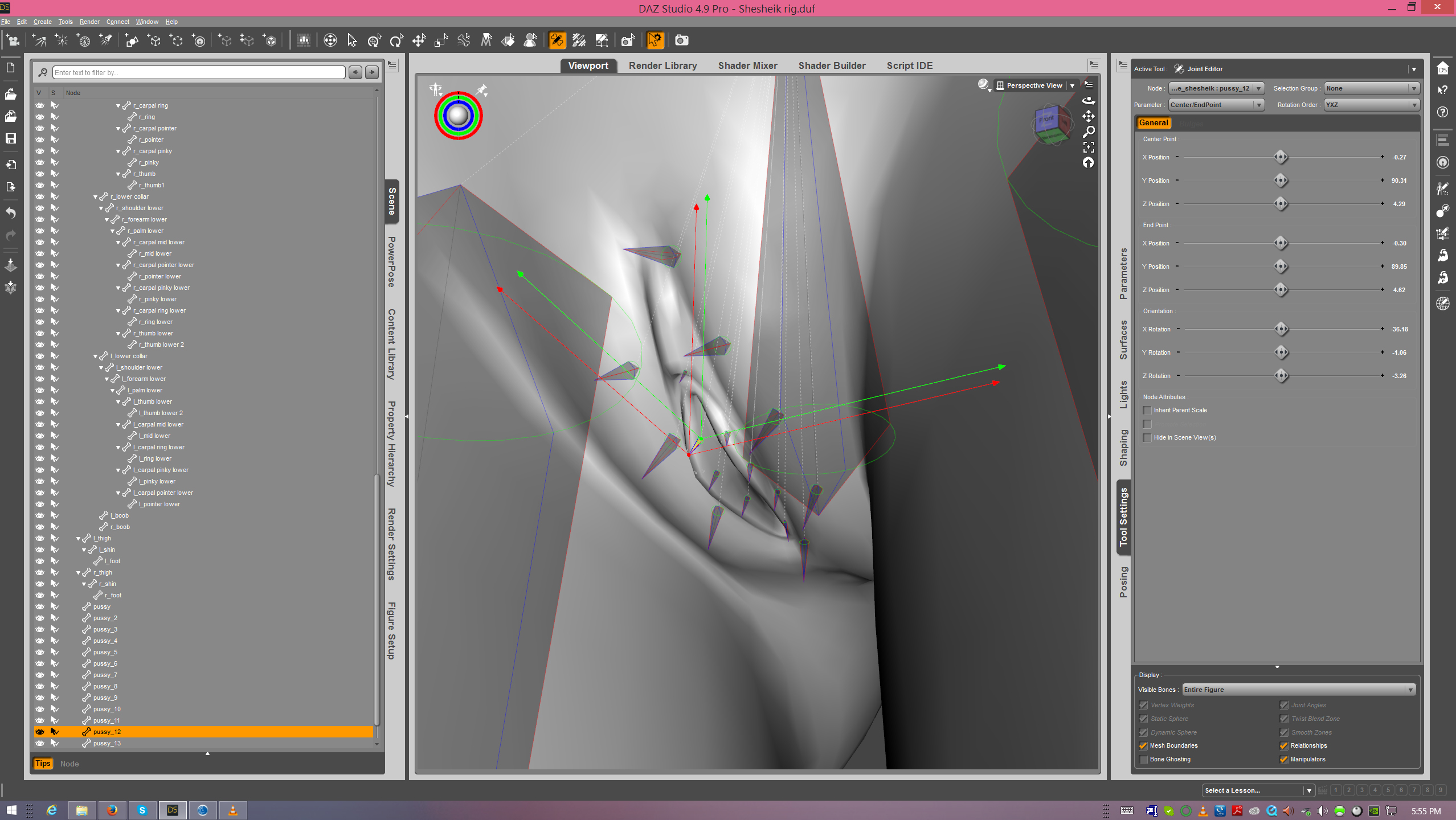Click the Joint Editor tool icon
This screenshot has height=820, width=1456.
point(557,40)
